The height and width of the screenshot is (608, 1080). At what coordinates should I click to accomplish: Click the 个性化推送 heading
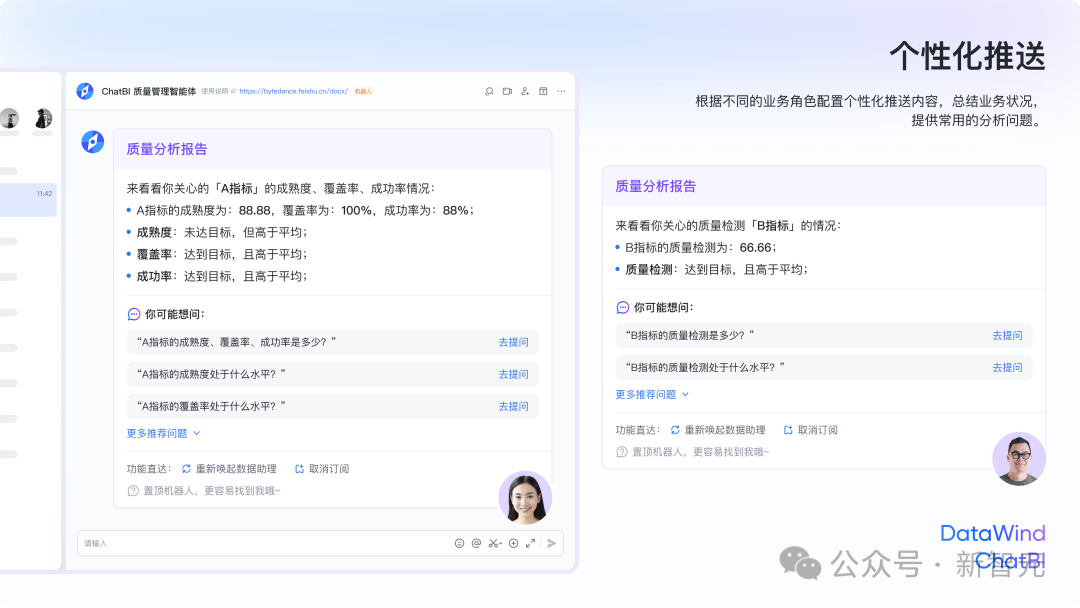968,56
